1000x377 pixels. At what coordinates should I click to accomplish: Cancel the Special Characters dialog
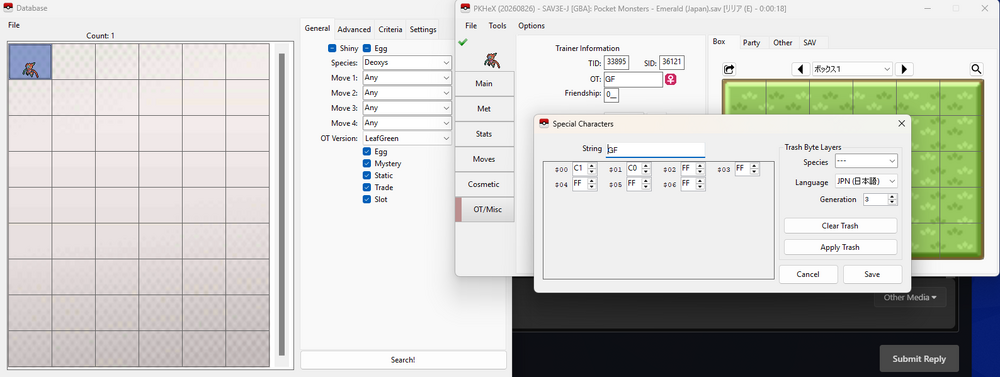pyautogui.click(x=808, y=274)
